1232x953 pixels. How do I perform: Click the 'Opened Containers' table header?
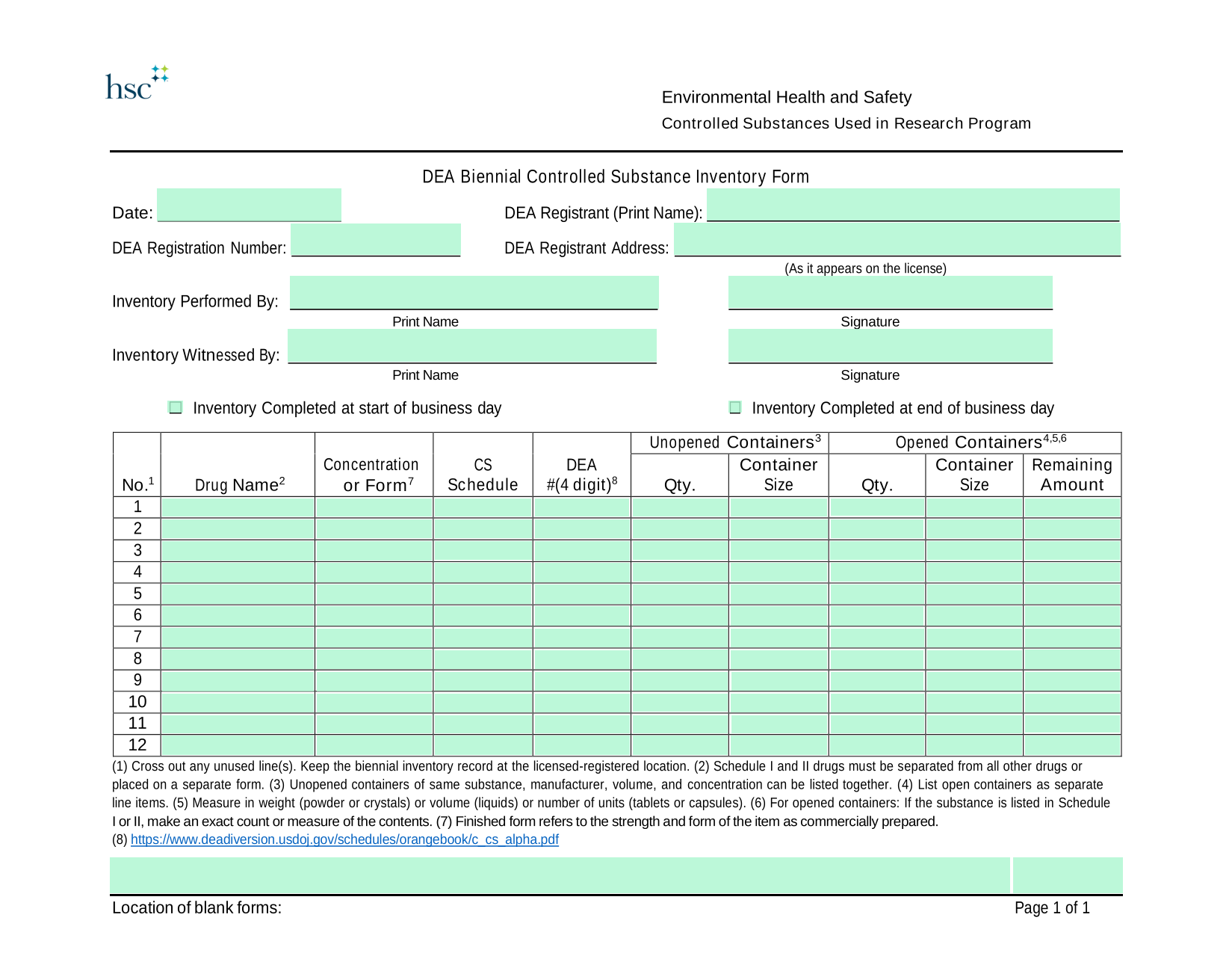coord(981,442)
